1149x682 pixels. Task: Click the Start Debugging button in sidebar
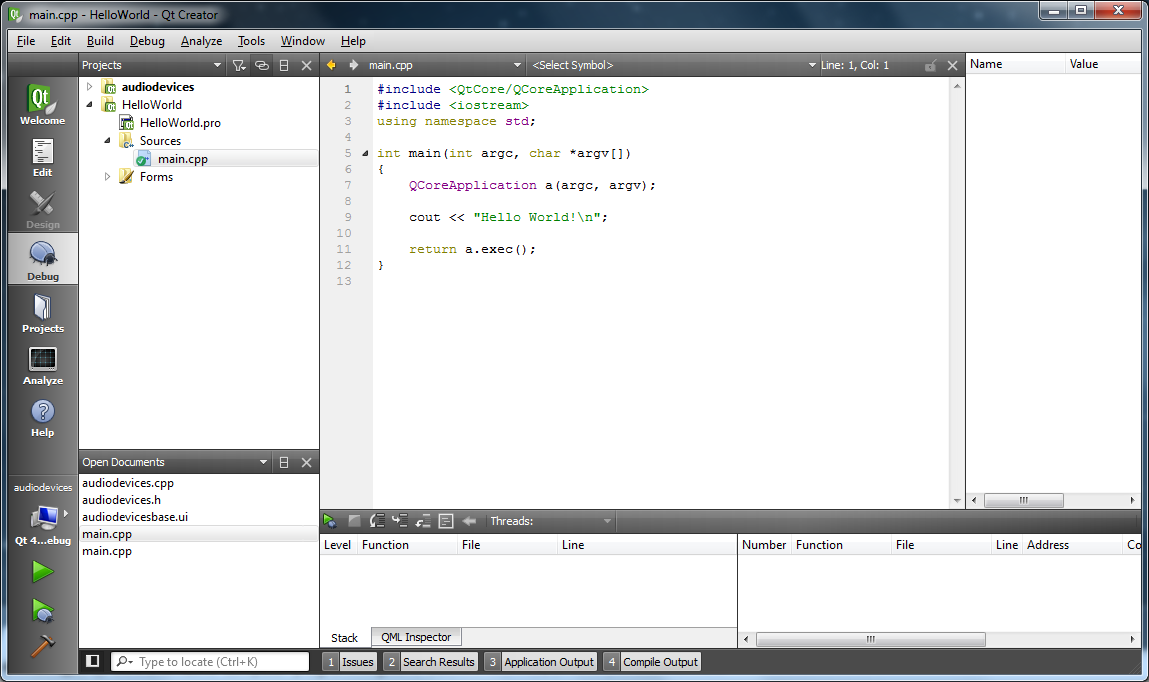pyautogui.click(x=43, y=609)
